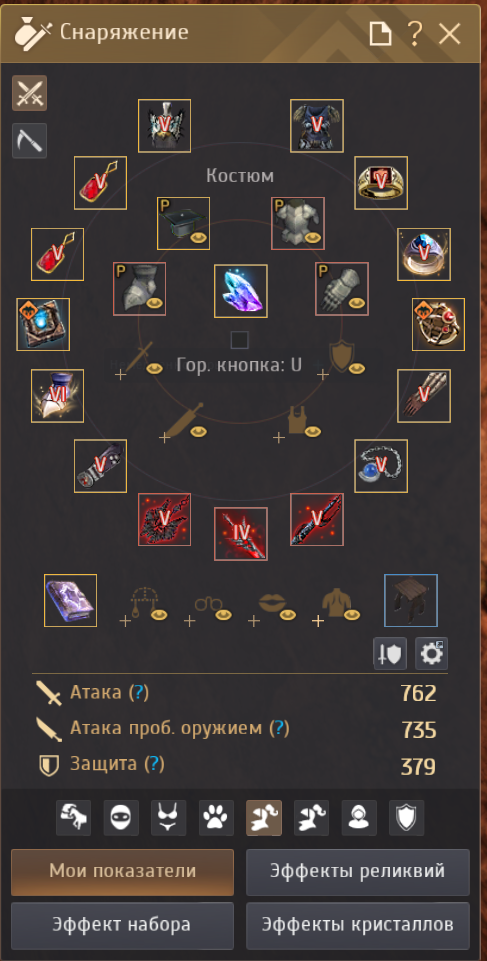This screenshot has width=487, height=961.
Task: Click the Эффекты кристаллов button
Action: 358,925
